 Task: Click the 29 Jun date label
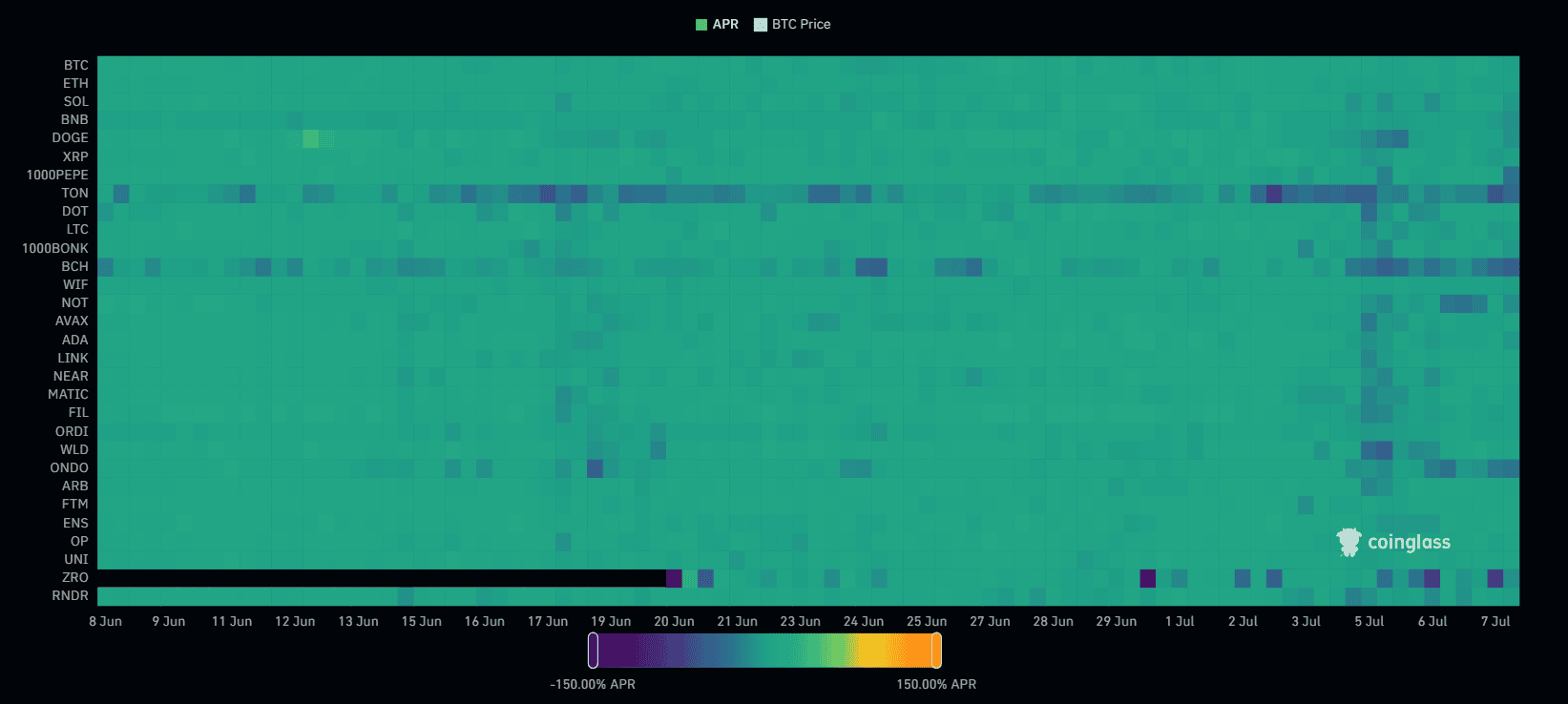[1117, 621]
